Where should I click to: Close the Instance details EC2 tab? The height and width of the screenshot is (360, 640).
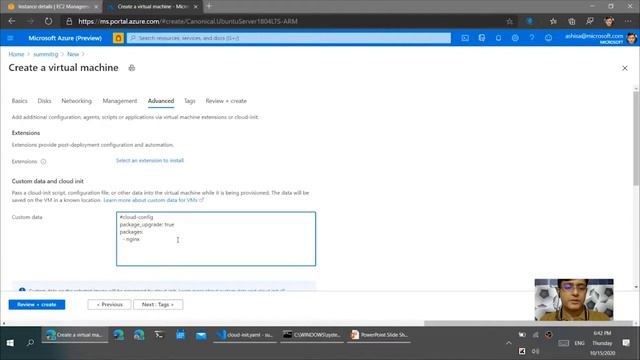click(96, 7)
